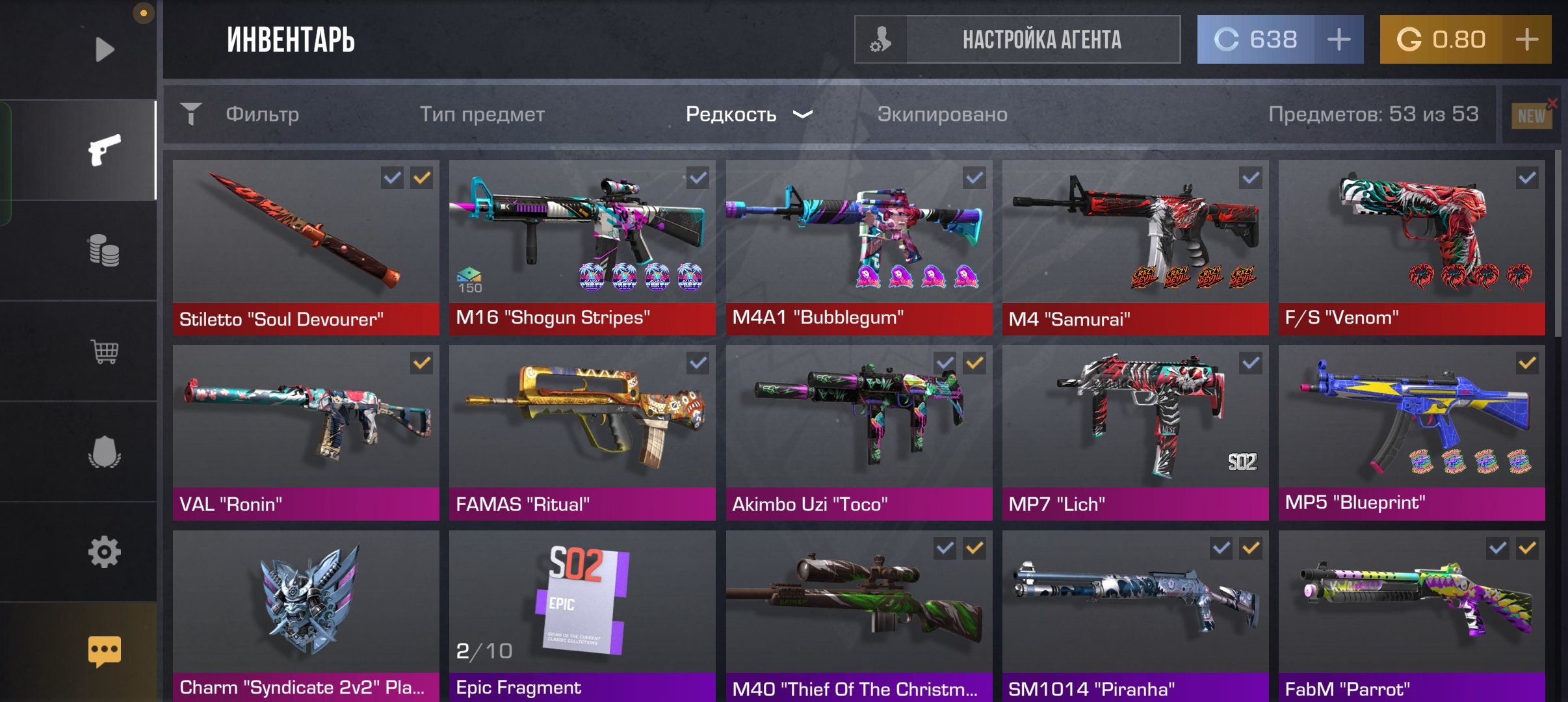Expand the Редкость sort dropdown

point(749,114)
